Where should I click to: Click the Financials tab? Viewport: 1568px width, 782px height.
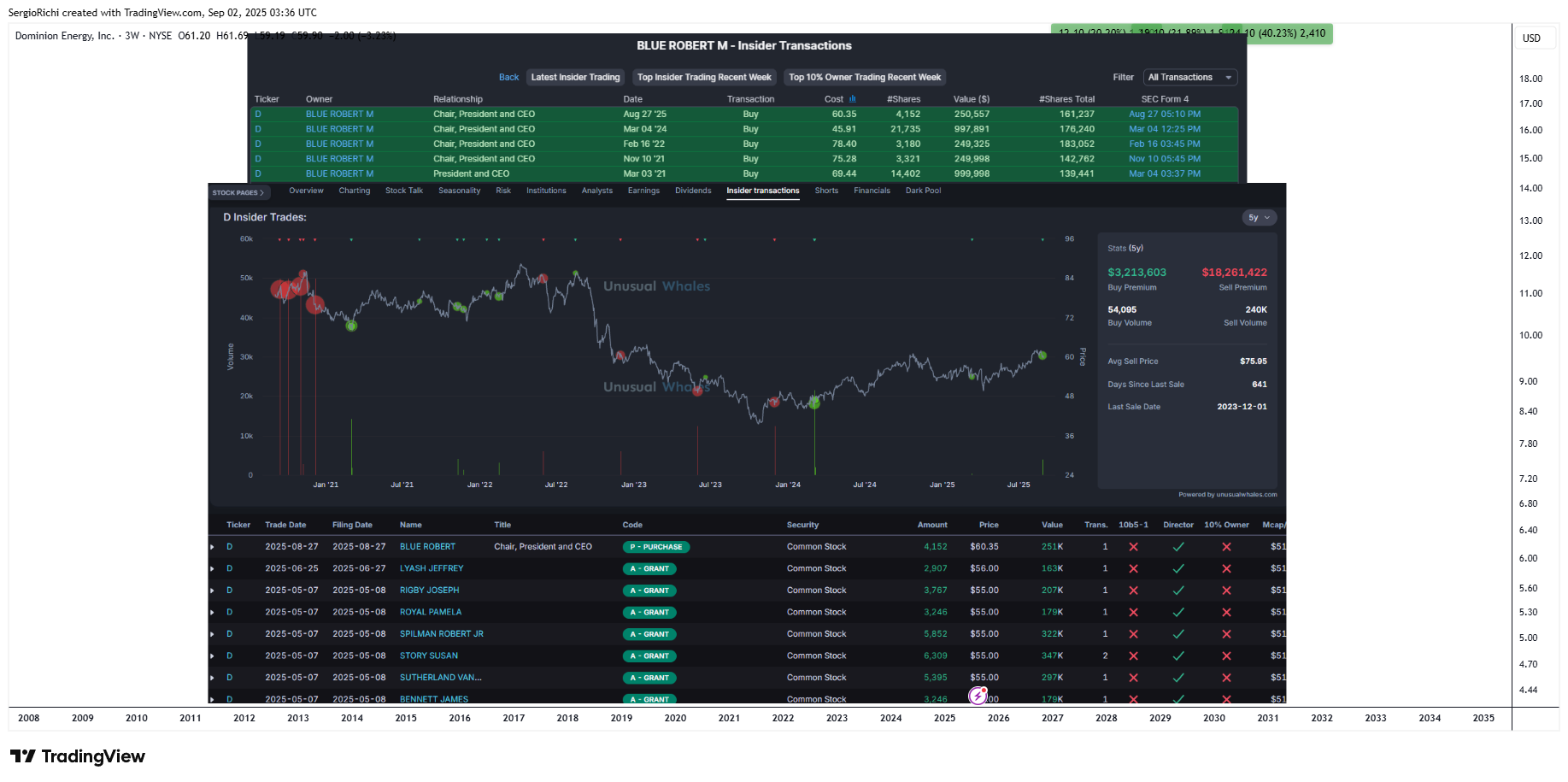[872, 191]
